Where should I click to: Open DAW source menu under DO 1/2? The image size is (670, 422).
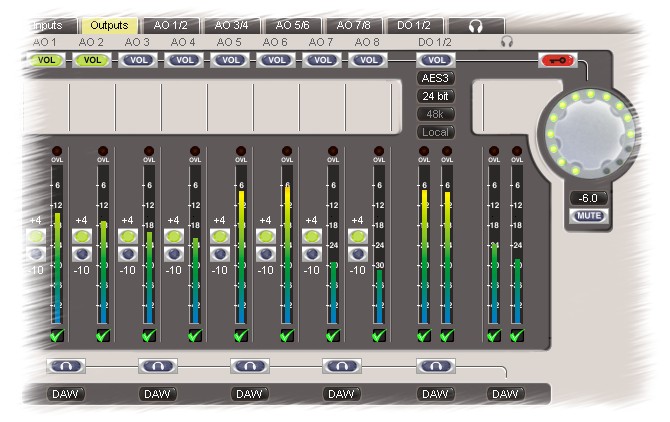[435, 394]
